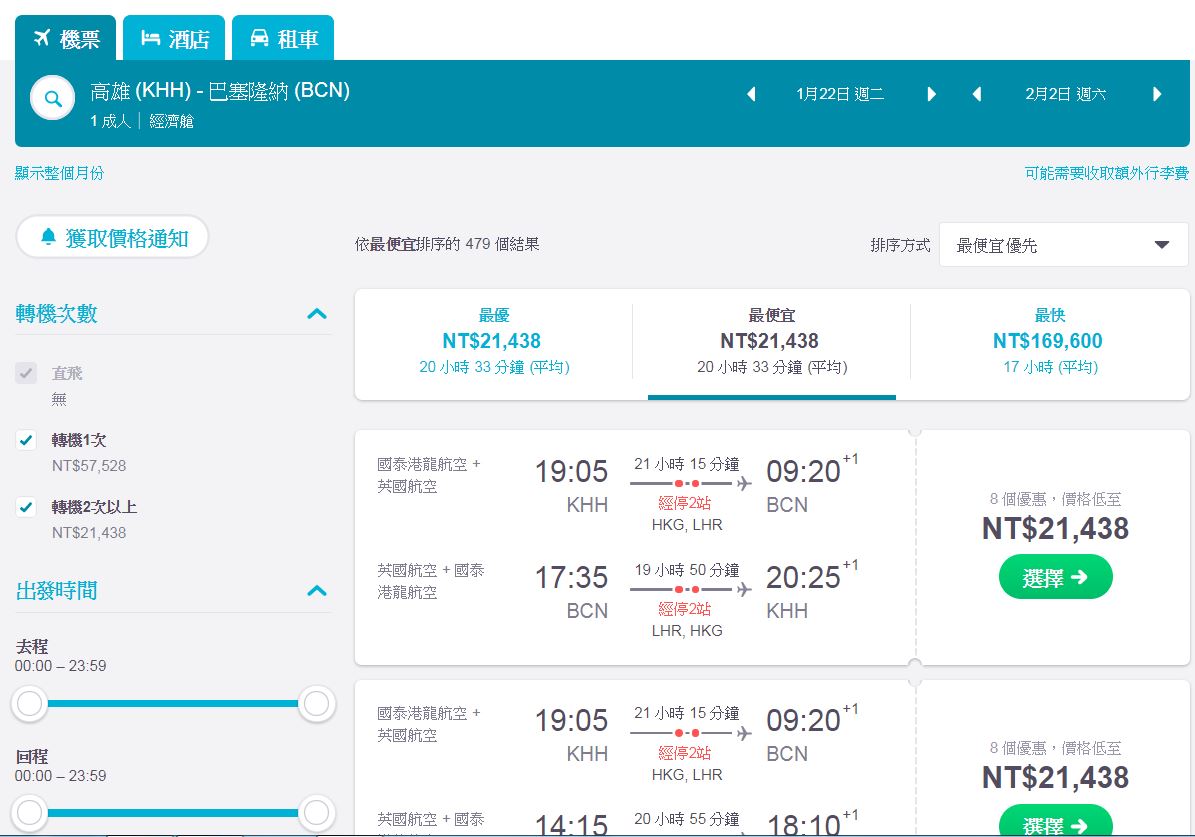Click 選擇 on the first flight result
The image size is (1195, 837).
[1056, 578]
